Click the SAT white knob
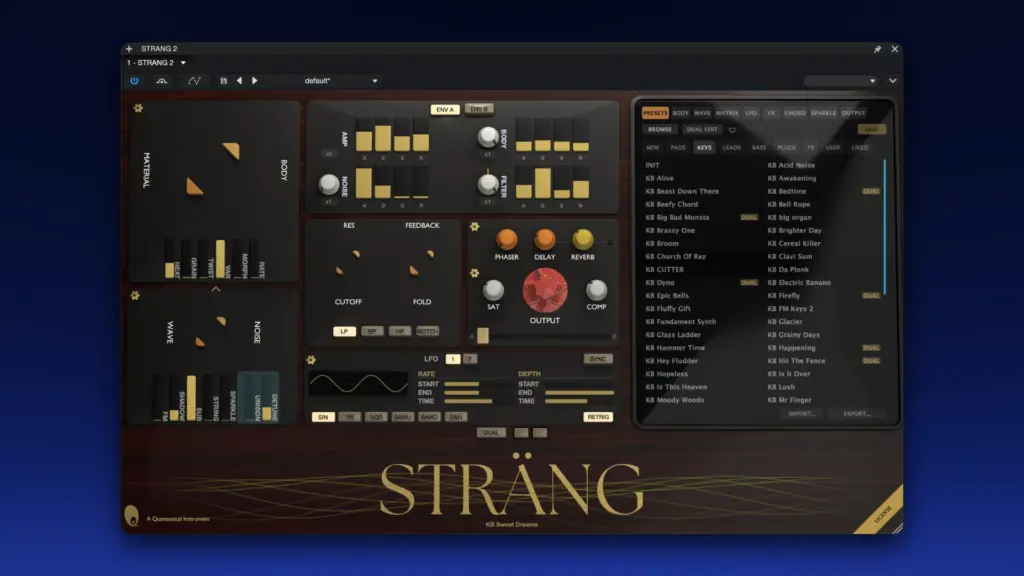Screen dimensions: 1024x576 [x=493, y=290]
